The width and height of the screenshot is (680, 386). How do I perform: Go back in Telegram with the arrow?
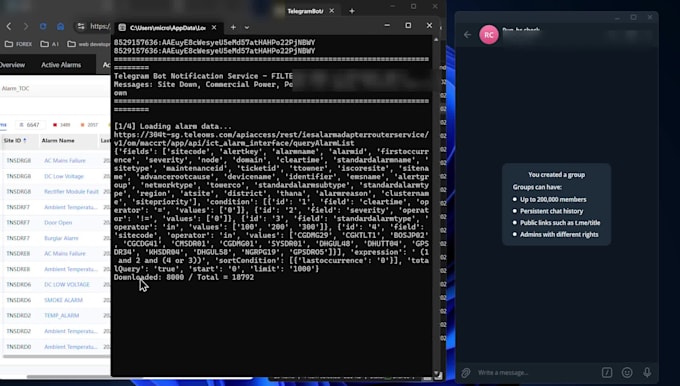pos(468,35)
